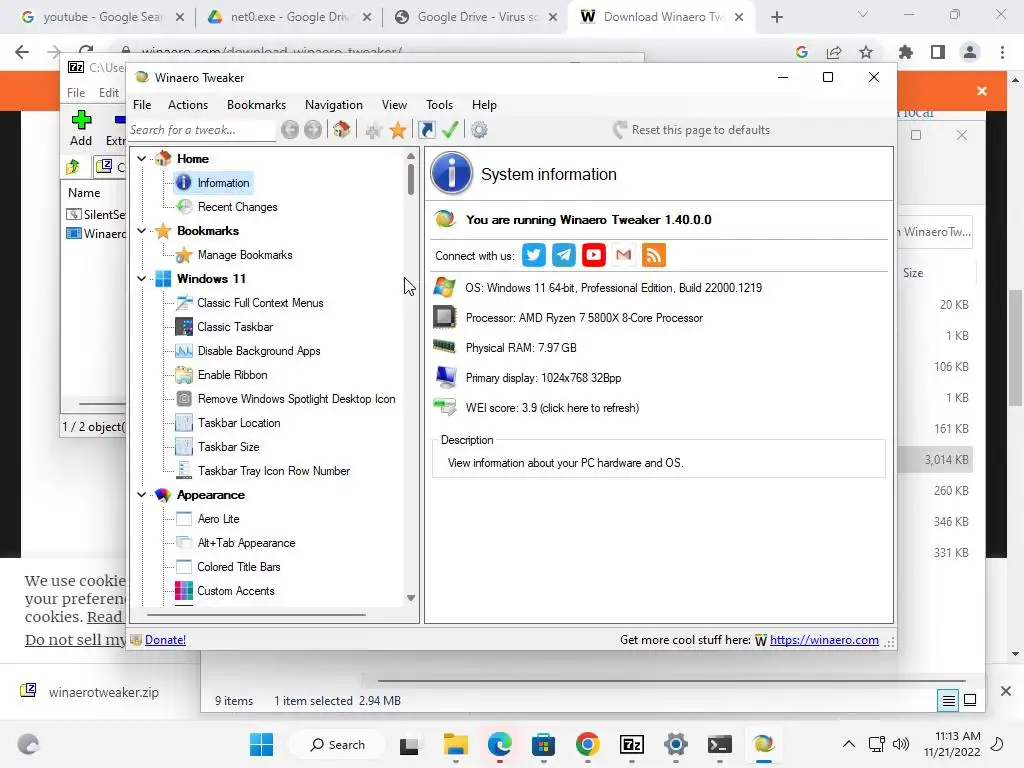Click the green checkmark toolbar icon

(450, 129)
